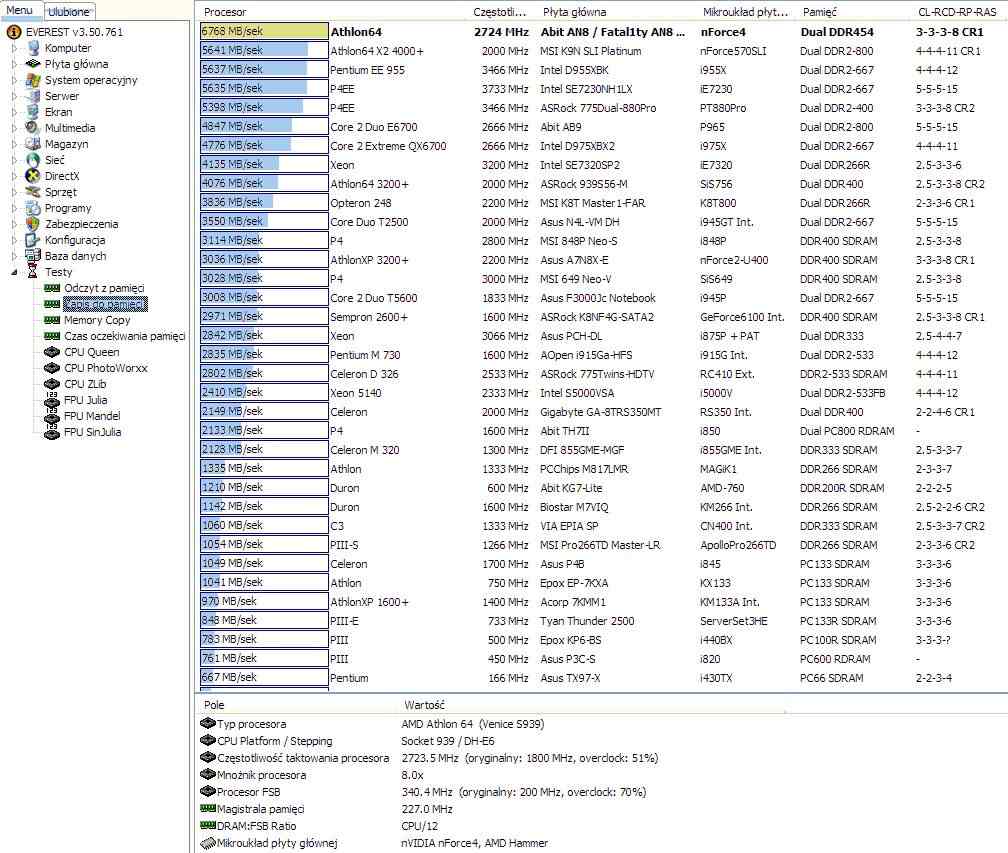Image resolution: width=1008 pixels, height=853 pixels.
Task: Collapse the Testy tree node
Action: pos(15,272)
